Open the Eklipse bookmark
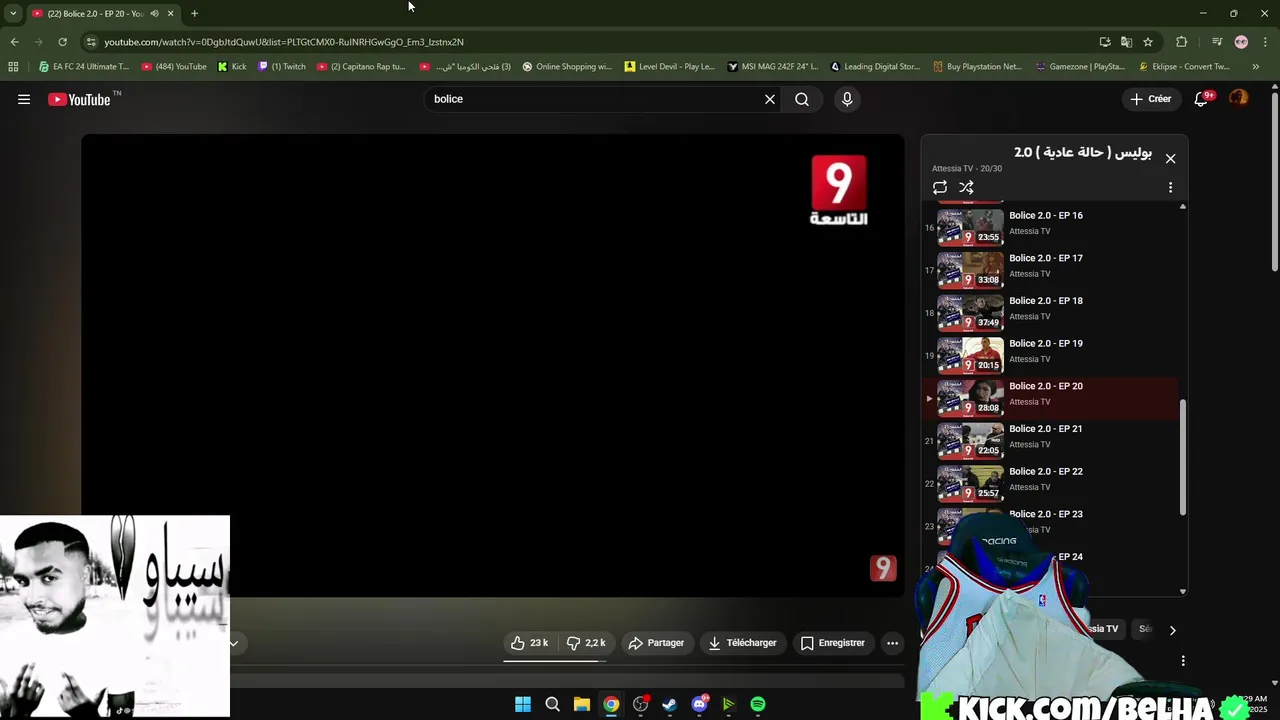This screenshot has width=1280, height=720. [1185, 67]
